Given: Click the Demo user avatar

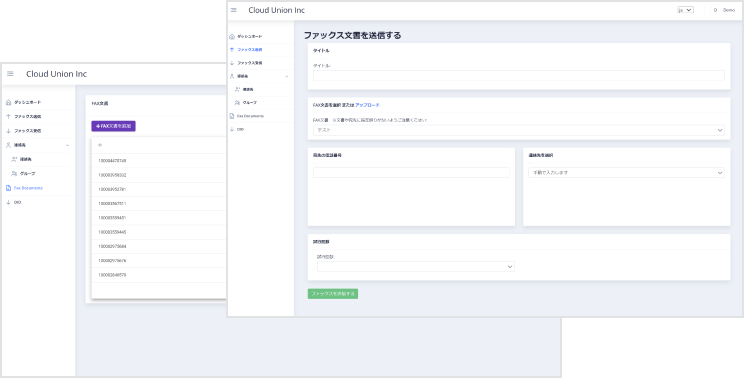Looking at the screenshot, I should coord(715,10).
